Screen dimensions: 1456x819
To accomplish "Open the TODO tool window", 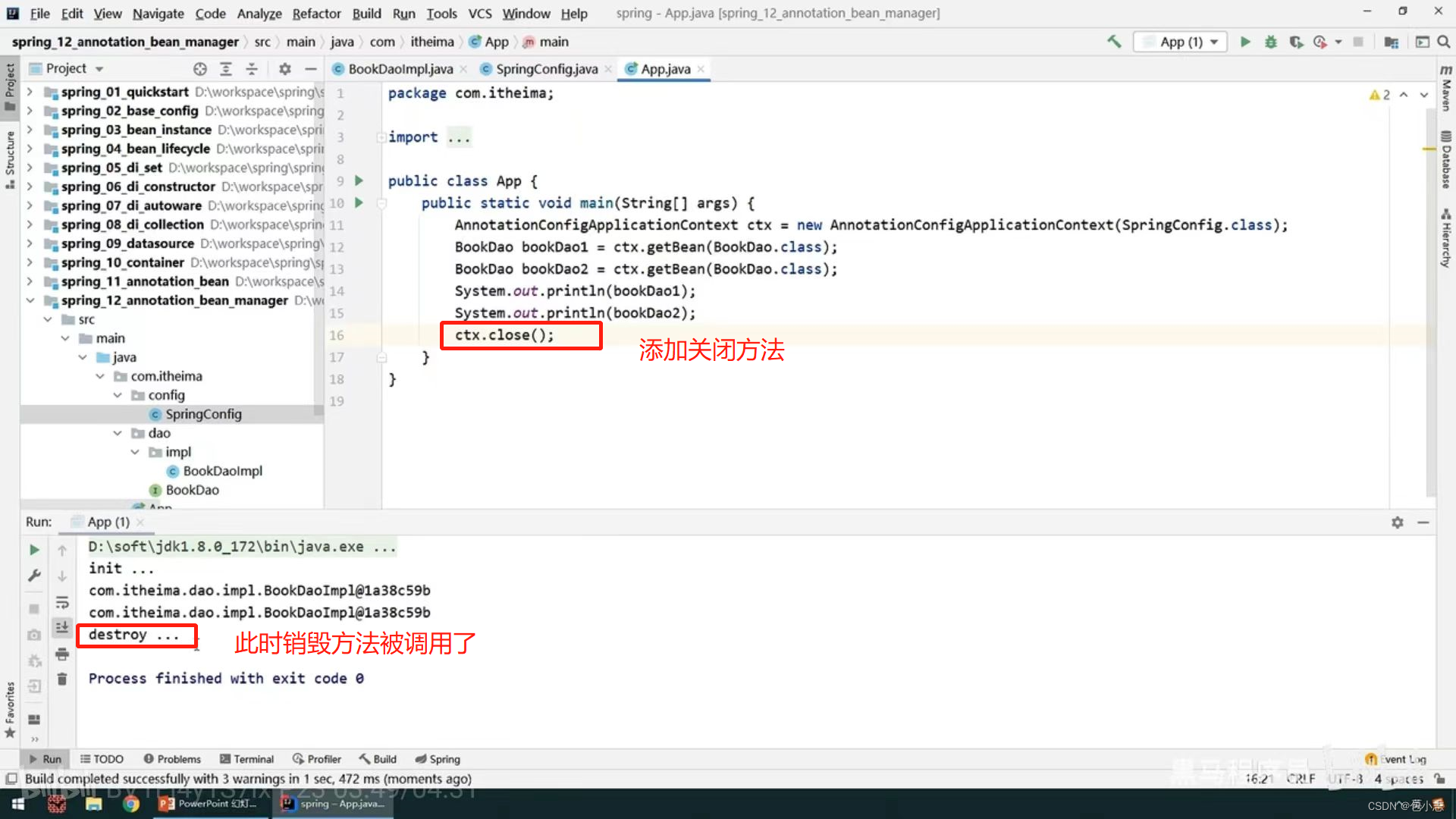I will tap(102, 759).
